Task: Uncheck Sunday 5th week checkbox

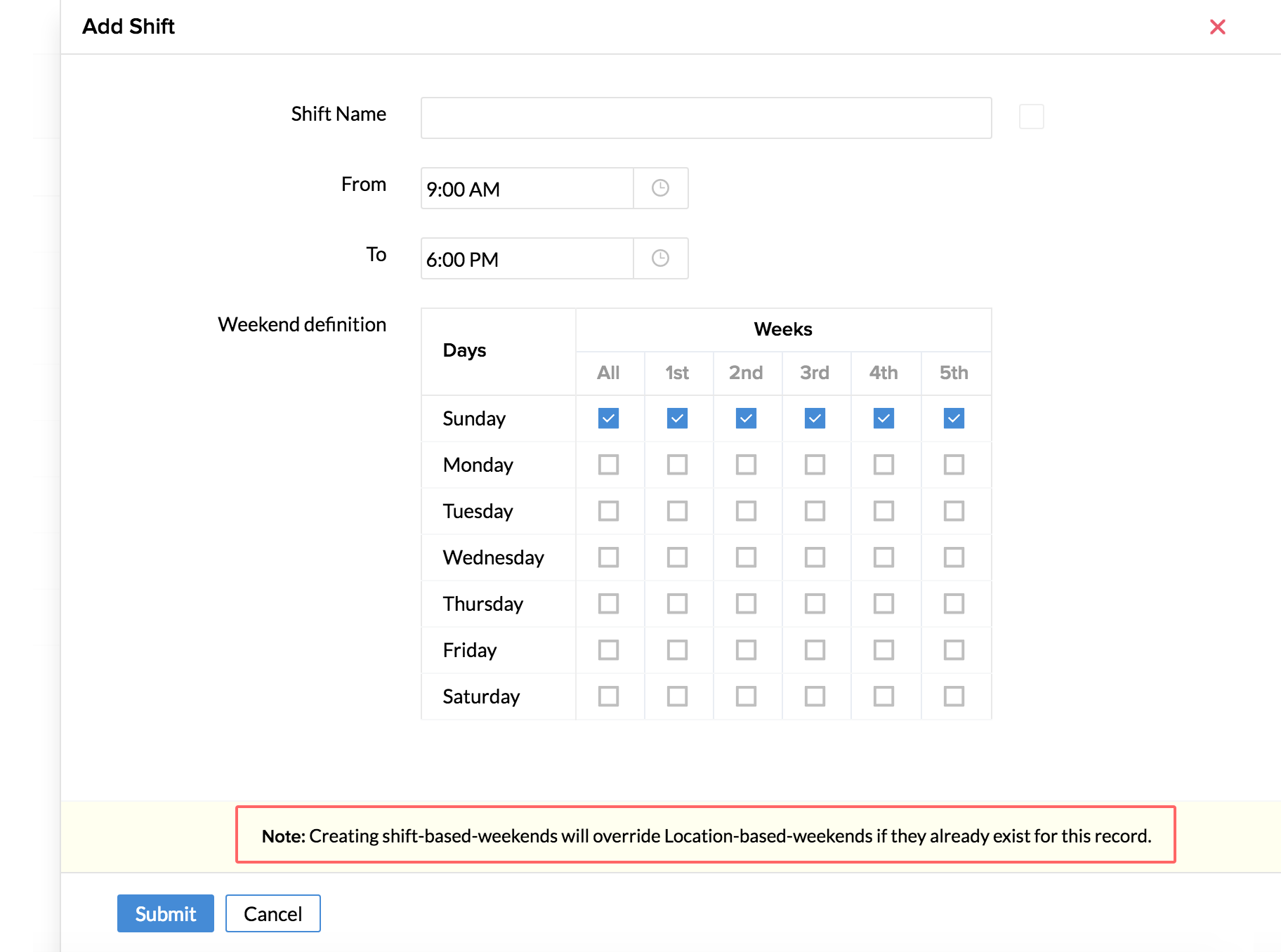Action: click(x=954, y=418)
